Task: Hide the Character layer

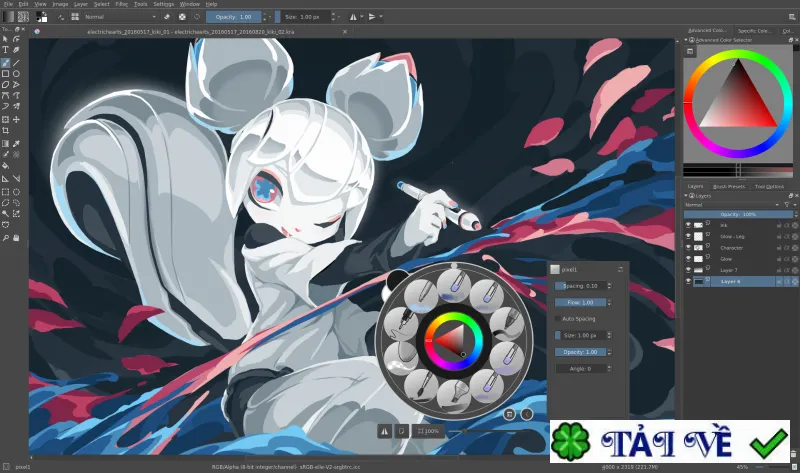Action: click(688, 247)
